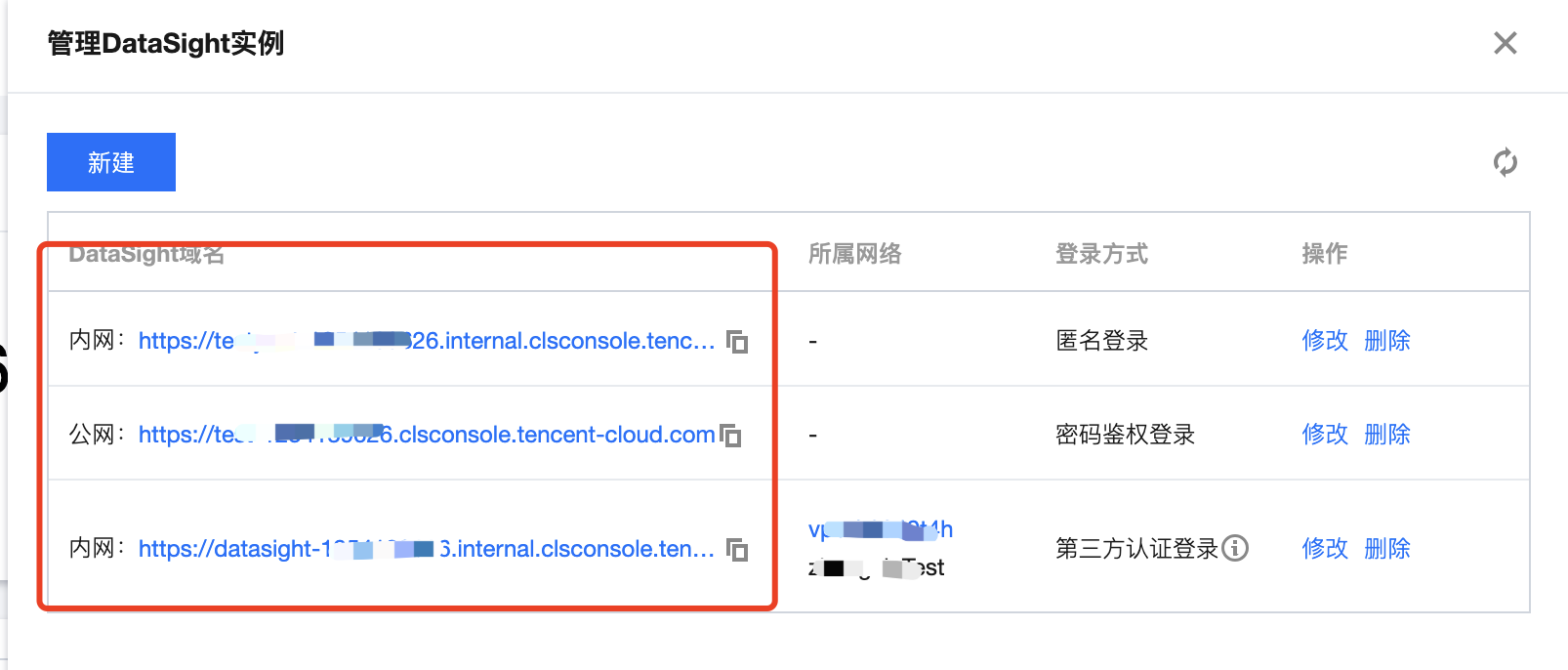Copy the first 内网 domain URL
Viewport: 1568px width, 670px height.
(x=737, y=342)
